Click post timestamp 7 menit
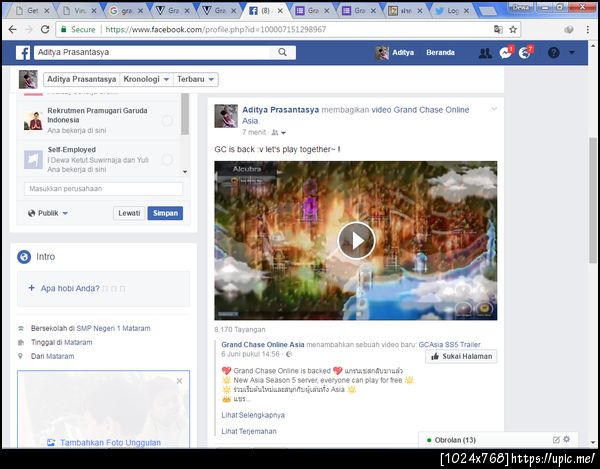The image size is (600, 469). pos(254,132)
